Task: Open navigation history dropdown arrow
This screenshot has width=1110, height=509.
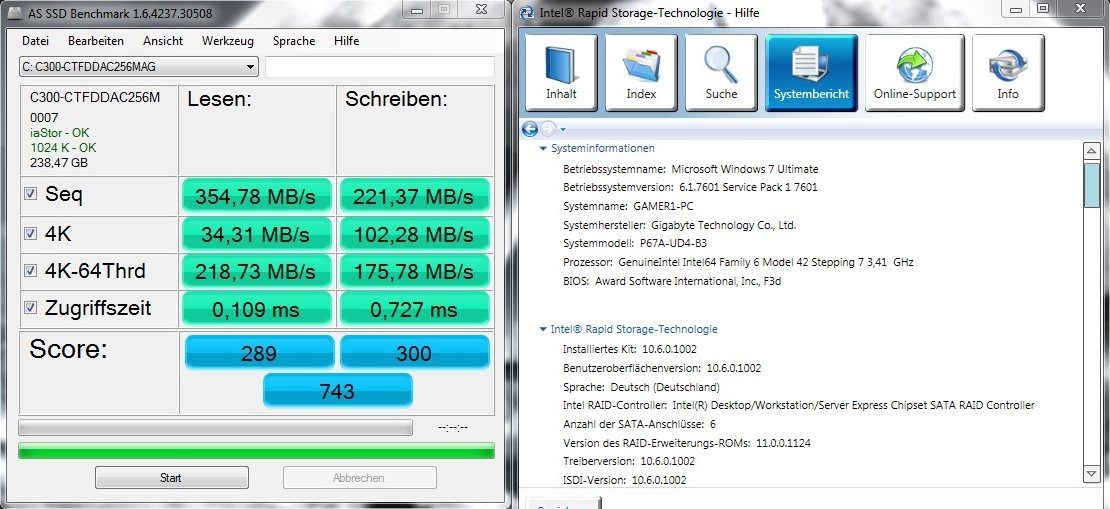Action: pyautogui.click(x=563, y=130)
